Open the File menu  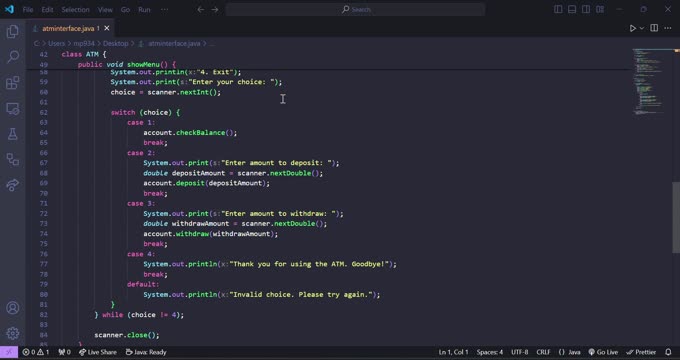click(x=28, y=10)
